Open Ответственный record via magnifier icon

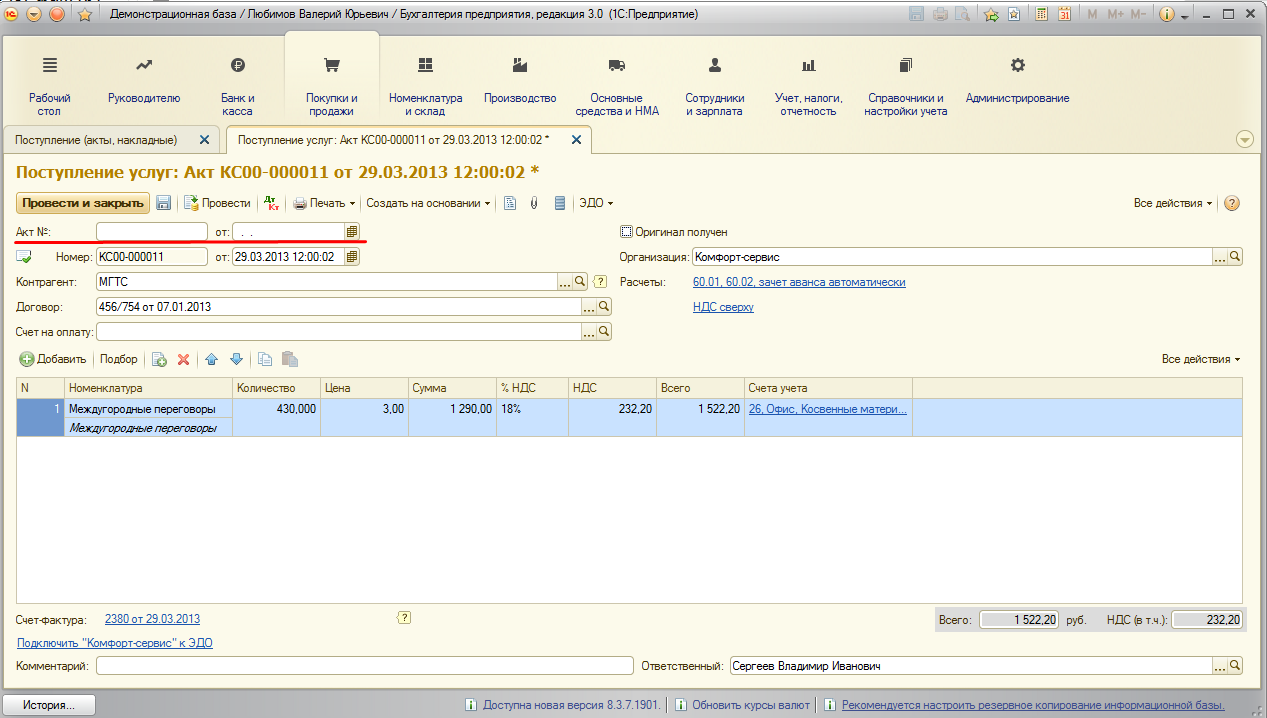pos(1235,666)
